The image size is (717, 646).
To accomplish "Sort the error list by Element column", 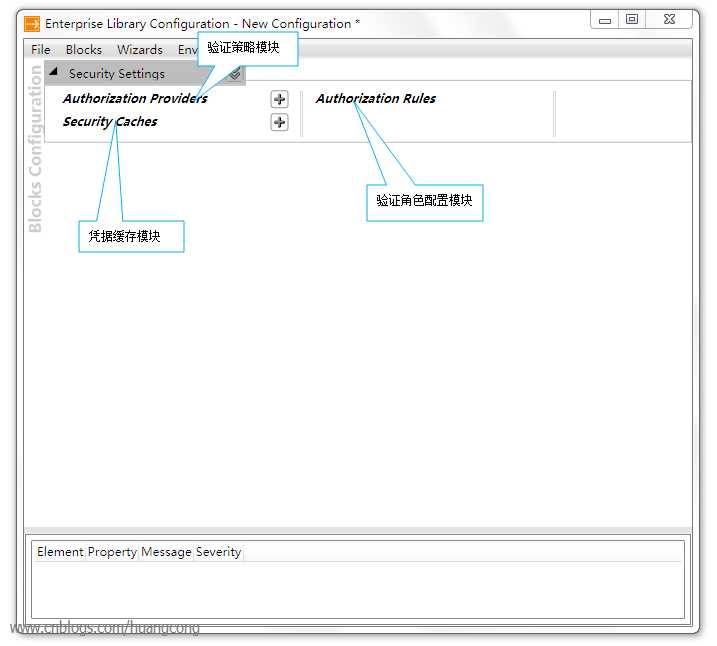I will pos(60,552).
